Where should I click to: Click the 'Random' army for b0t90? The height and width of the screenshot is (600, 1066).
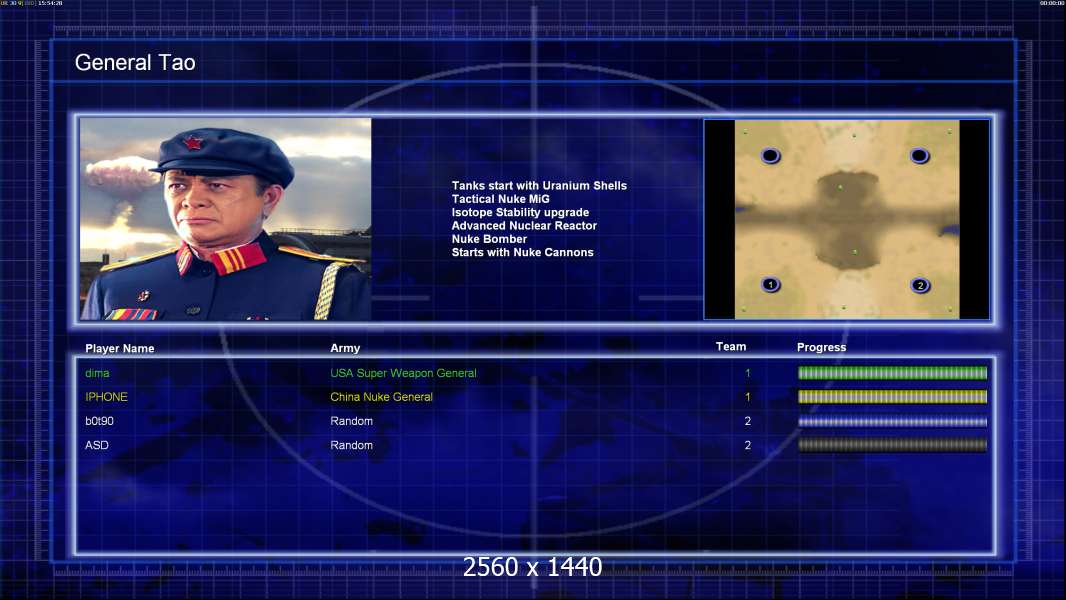(351, 421)
